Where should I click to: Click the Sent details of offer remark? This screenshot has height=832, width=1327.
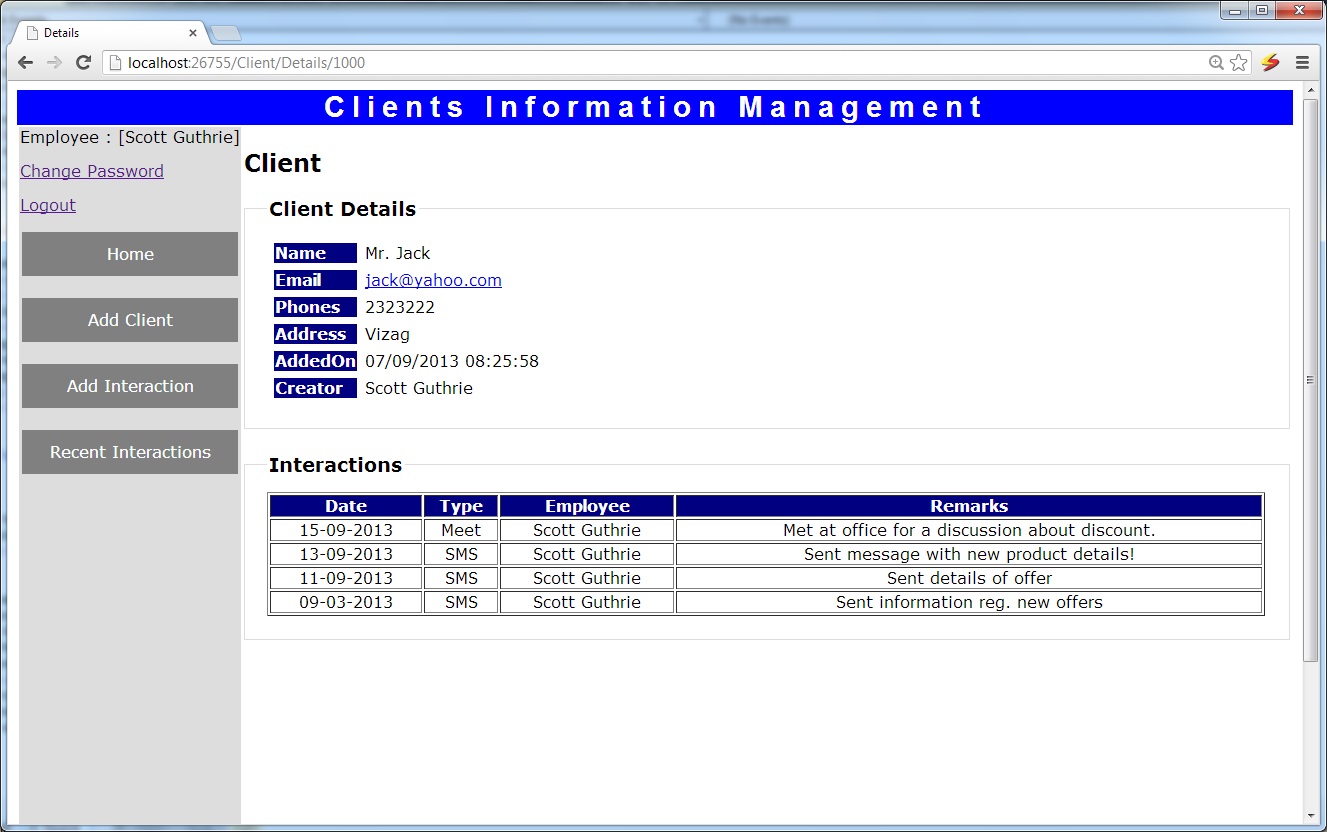point(969,578)
